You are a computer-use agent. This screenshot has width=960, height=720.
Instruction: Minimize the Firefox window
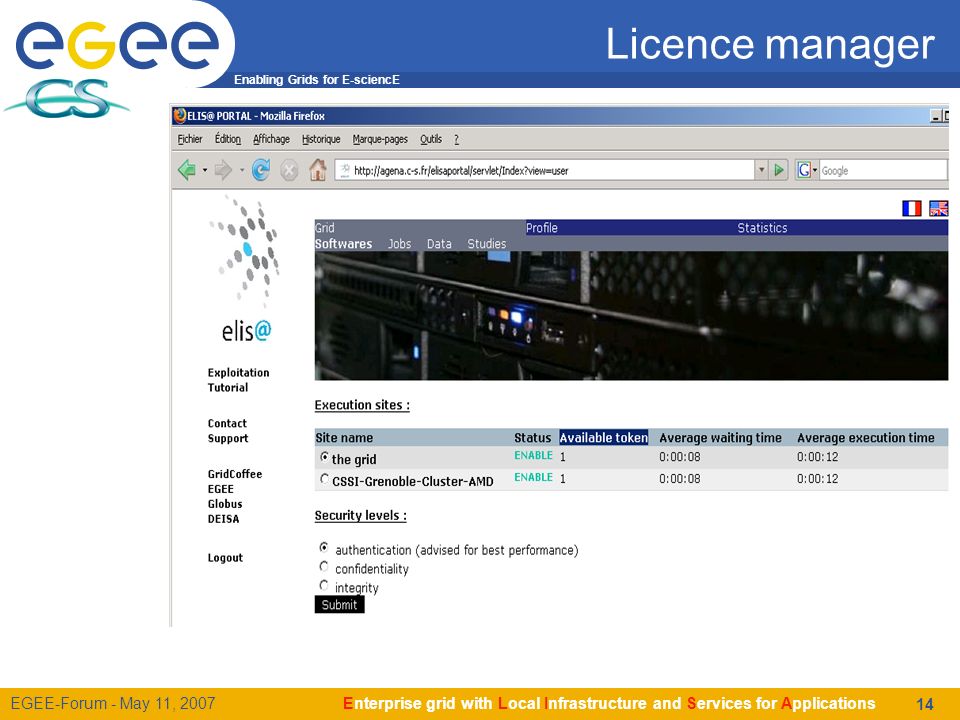coord(936,116)
